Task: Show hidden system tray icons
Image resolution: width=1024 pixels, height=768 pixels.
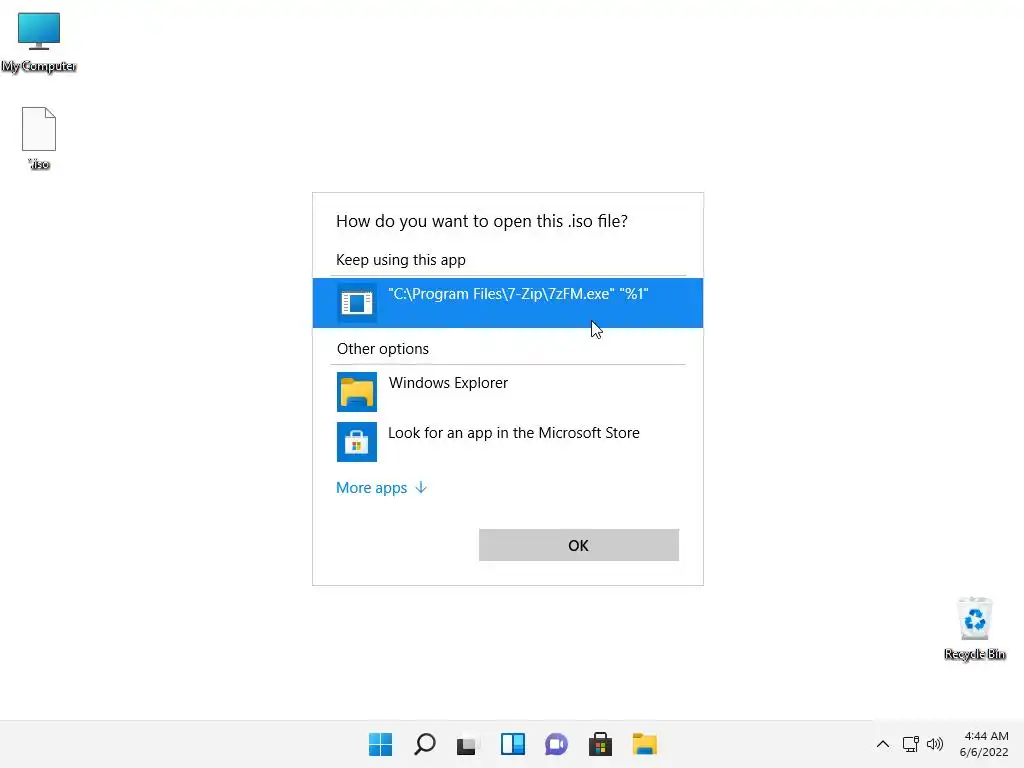Action: tap(883, 744)
